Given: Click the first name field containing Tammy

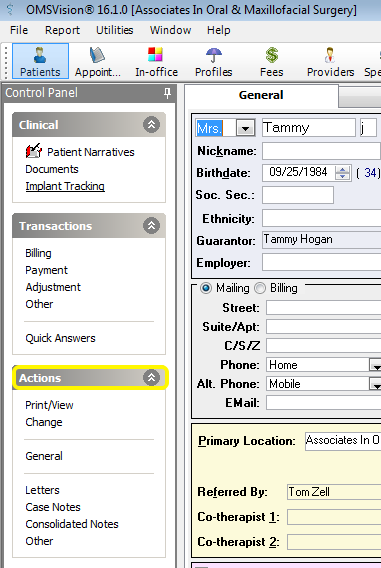Looking at the screenshot, I should pyautogui.click(x=309, y=128).
